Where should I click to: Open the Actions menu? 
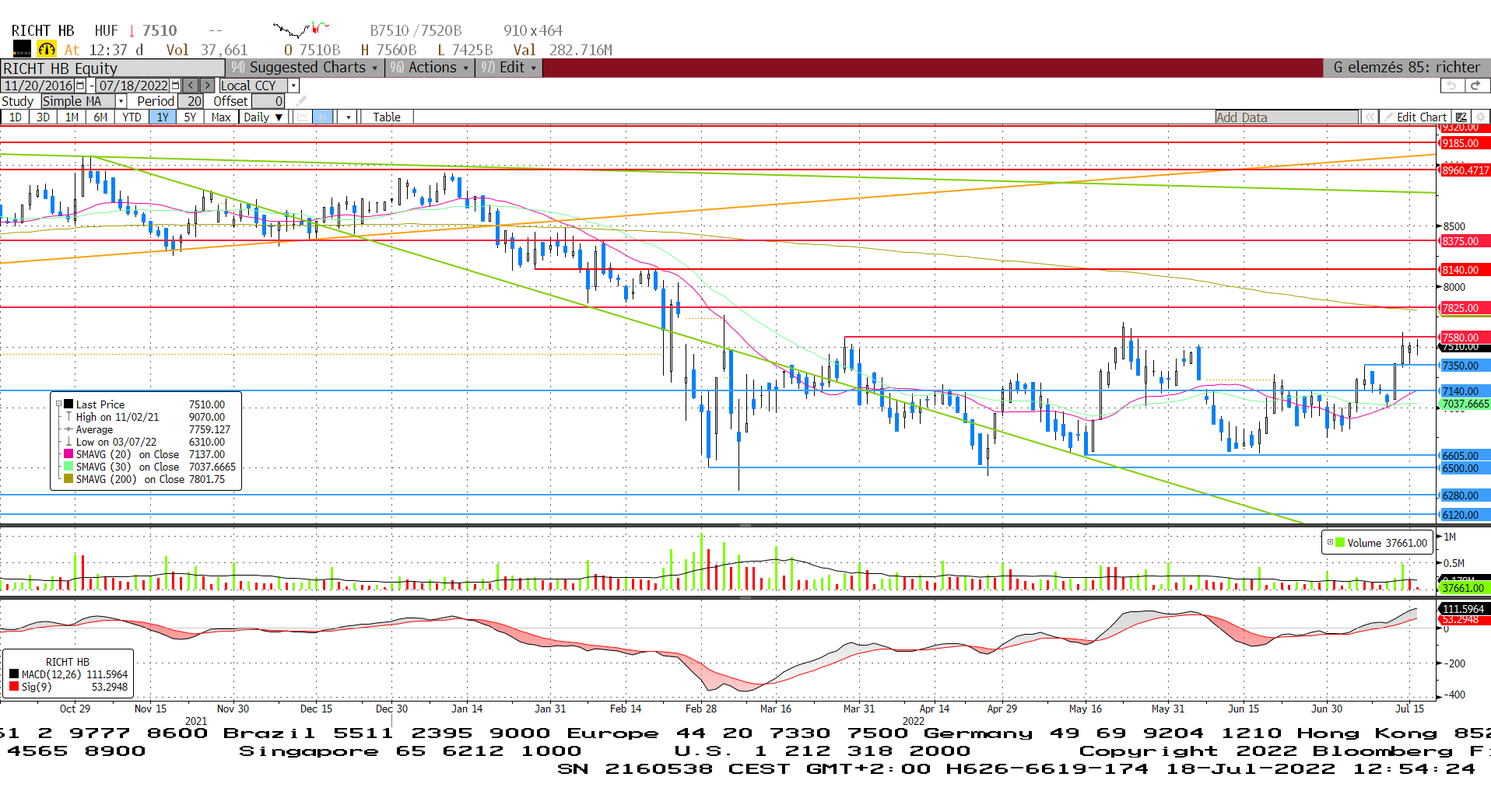tap(430, 68)
